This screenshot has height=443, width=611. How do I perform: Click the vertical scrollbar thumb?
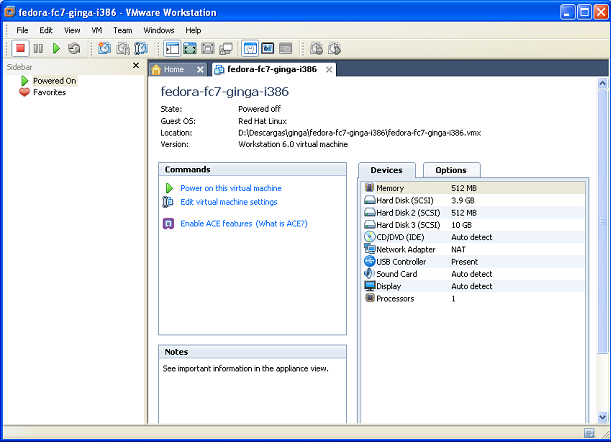602,221
